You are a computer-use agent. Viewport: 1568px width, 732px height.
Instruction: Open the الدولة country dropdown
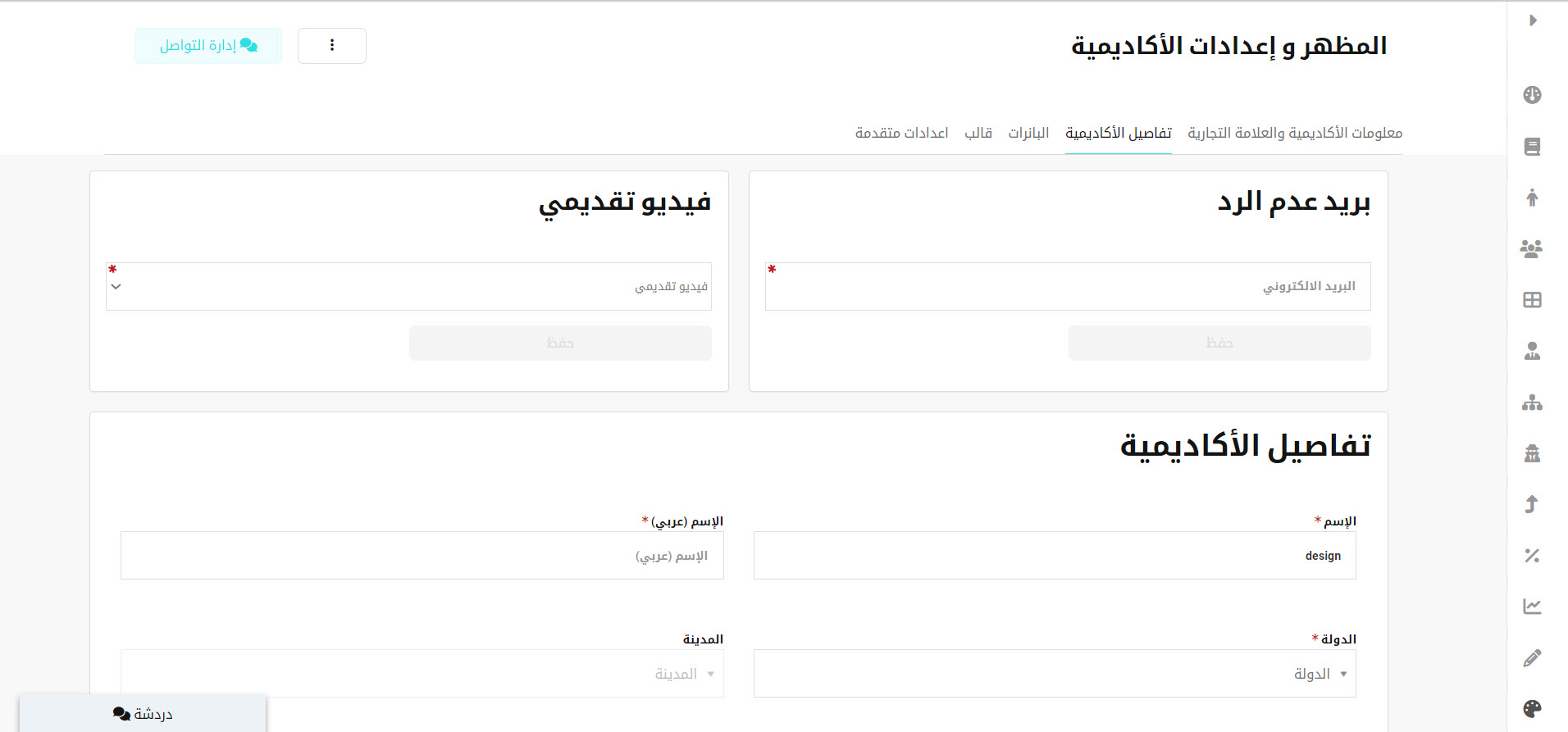tap(1055, 674)
